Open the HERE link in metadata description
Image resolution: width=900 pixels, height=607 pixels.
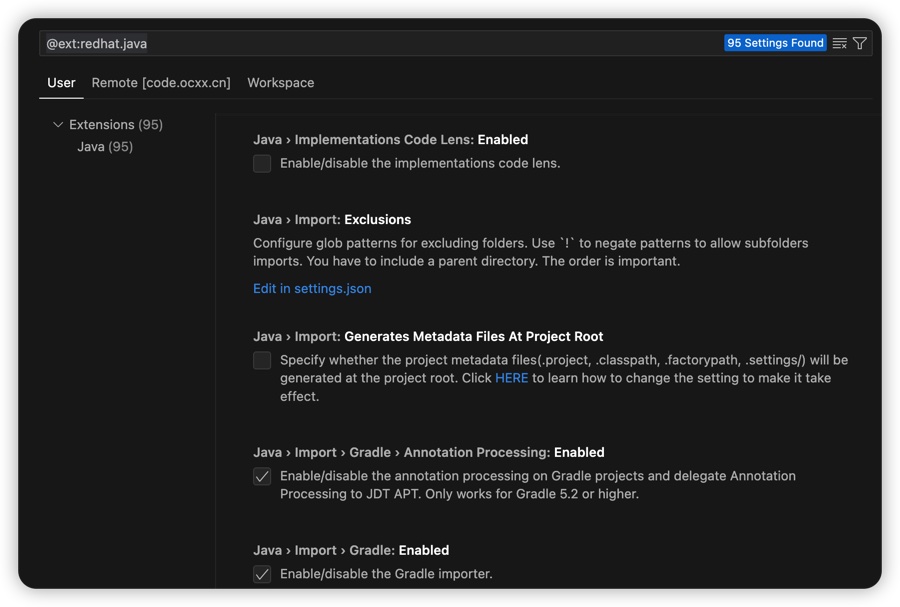tap(511, 378)
